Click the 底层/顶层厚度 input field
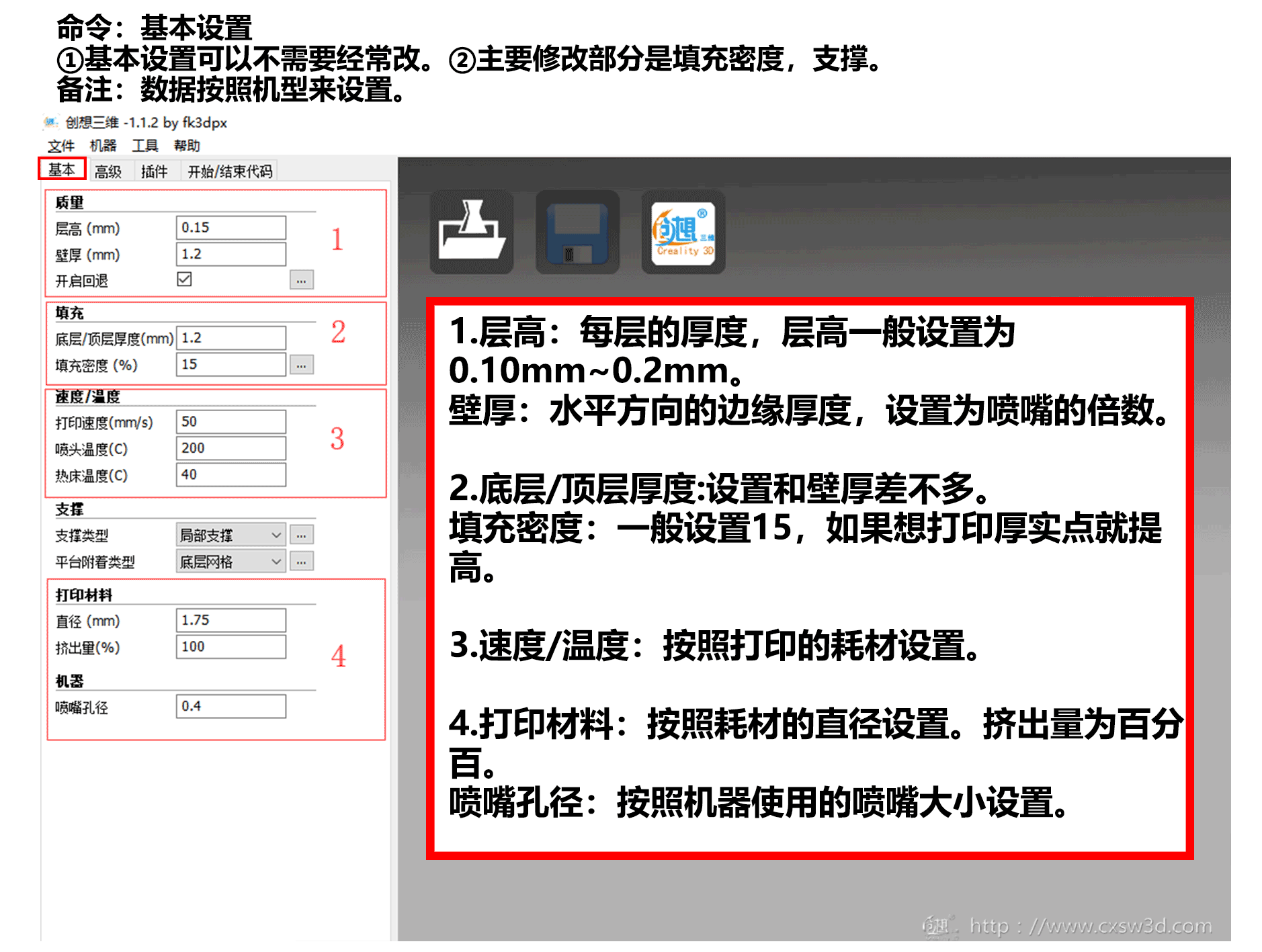This screenshot has width=1262, height=952. [231, 338]
